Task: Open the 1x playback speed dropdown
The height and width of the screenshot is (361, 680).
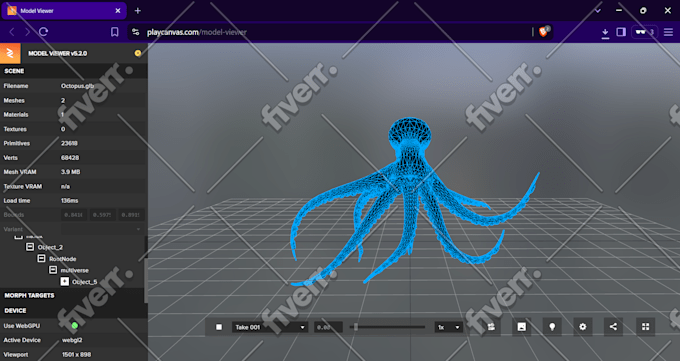Action: [448, 327]
